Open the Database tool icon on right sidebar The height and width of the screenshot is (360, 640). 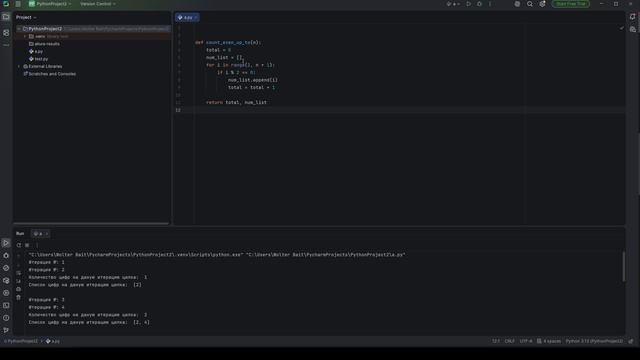pos(633,29)
